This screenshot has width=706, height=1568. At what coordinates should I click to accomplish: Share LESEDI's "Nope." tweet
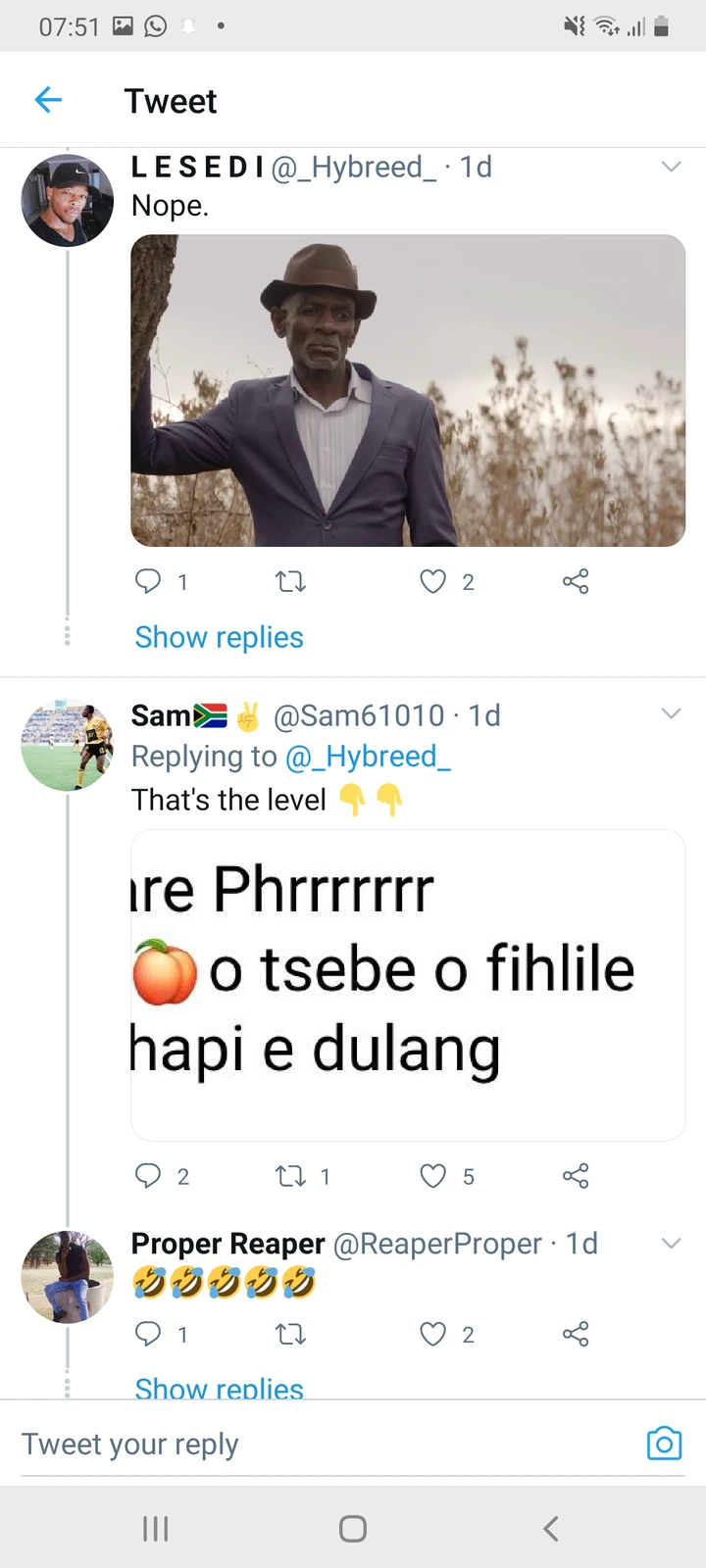pyautogui.click(x=576, y=582)
